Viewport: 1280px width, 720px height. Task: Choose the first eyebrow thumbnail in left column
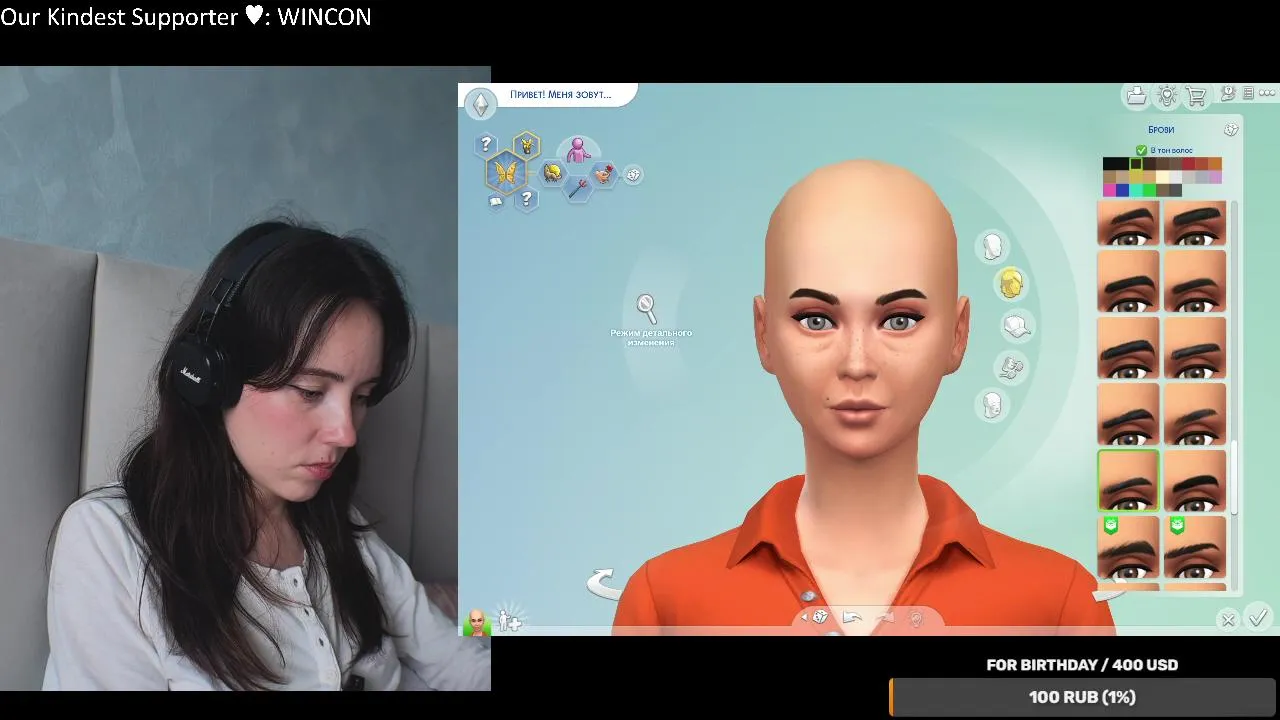click(1128, 223)
